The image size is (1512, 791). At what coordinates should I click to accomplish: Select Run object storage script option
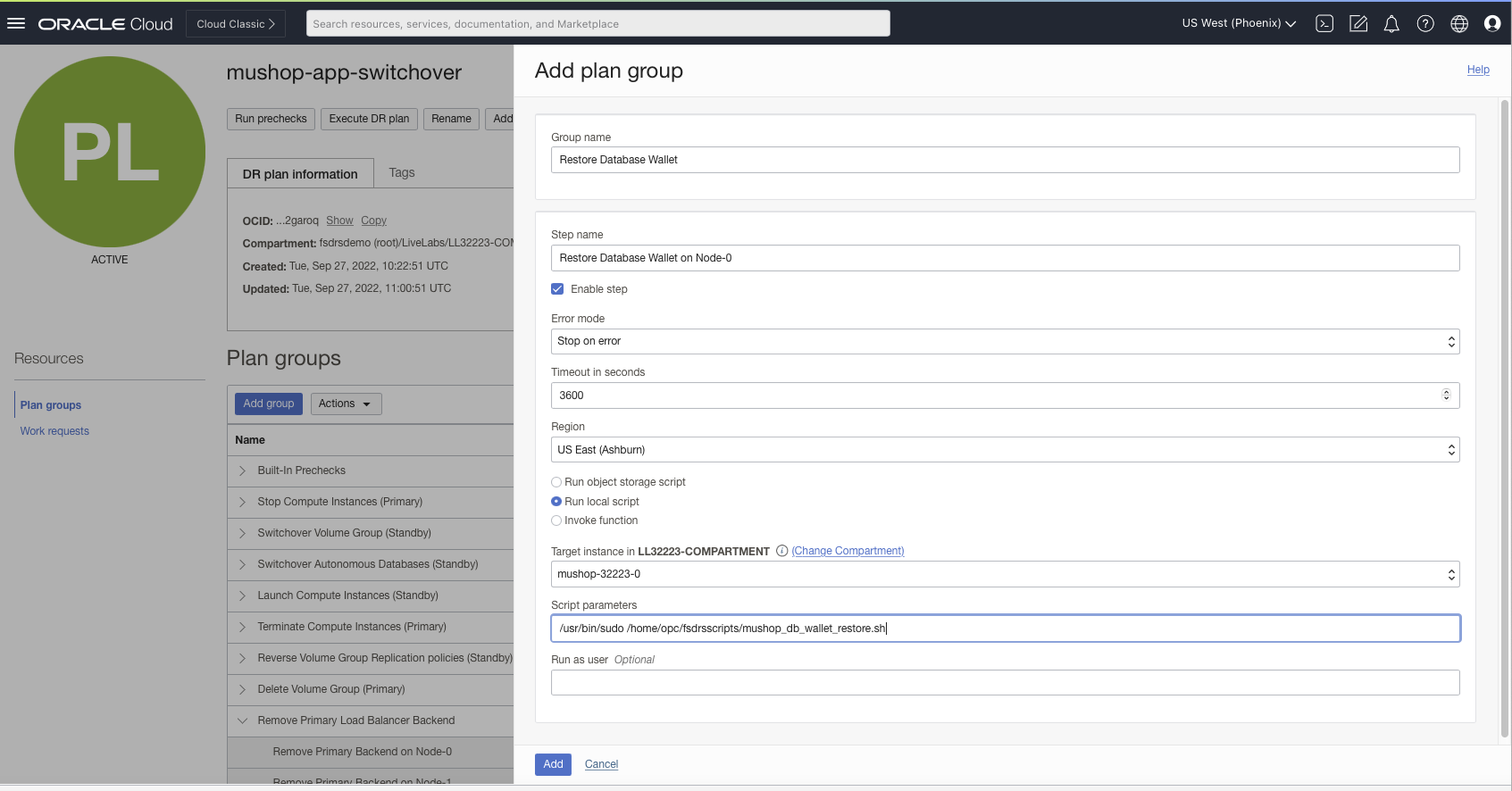coord(556,482)
